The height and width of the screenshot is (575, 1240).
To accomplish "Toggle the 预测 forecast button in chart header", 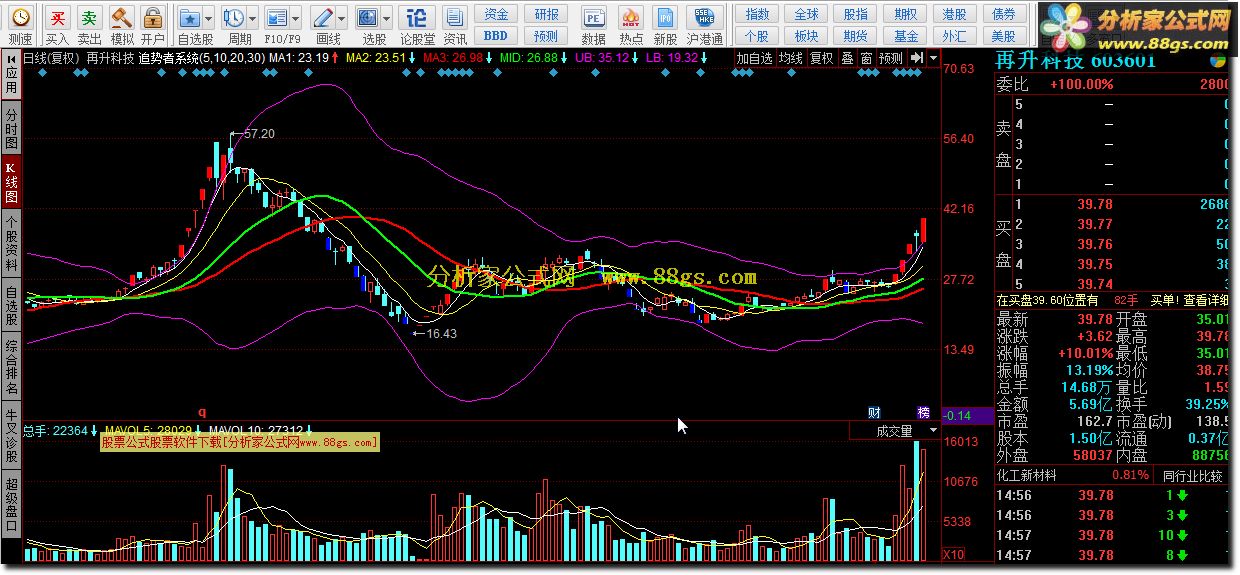I will (x=891, y=58).
